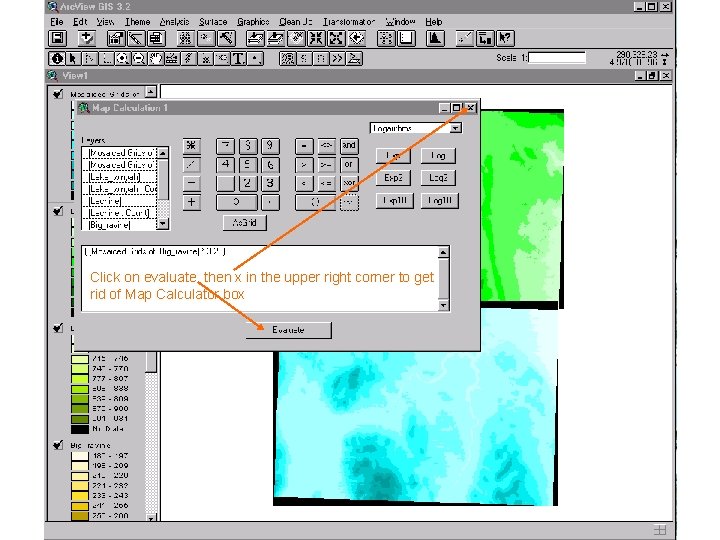Viewport: 720px width, 540px height.
Task: Click the 747 - 776 green legend swatch
Action: (79, 369)
